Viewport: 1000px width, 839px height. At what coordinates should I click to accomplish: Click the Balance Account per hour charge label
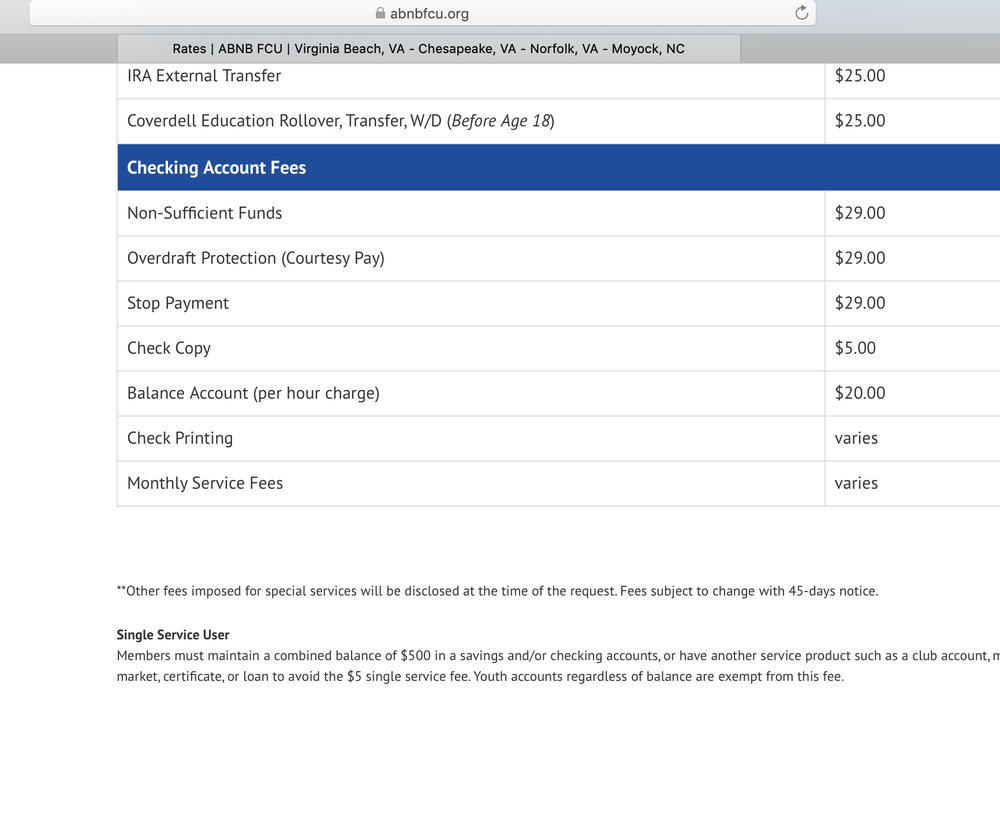pos(253,393)
